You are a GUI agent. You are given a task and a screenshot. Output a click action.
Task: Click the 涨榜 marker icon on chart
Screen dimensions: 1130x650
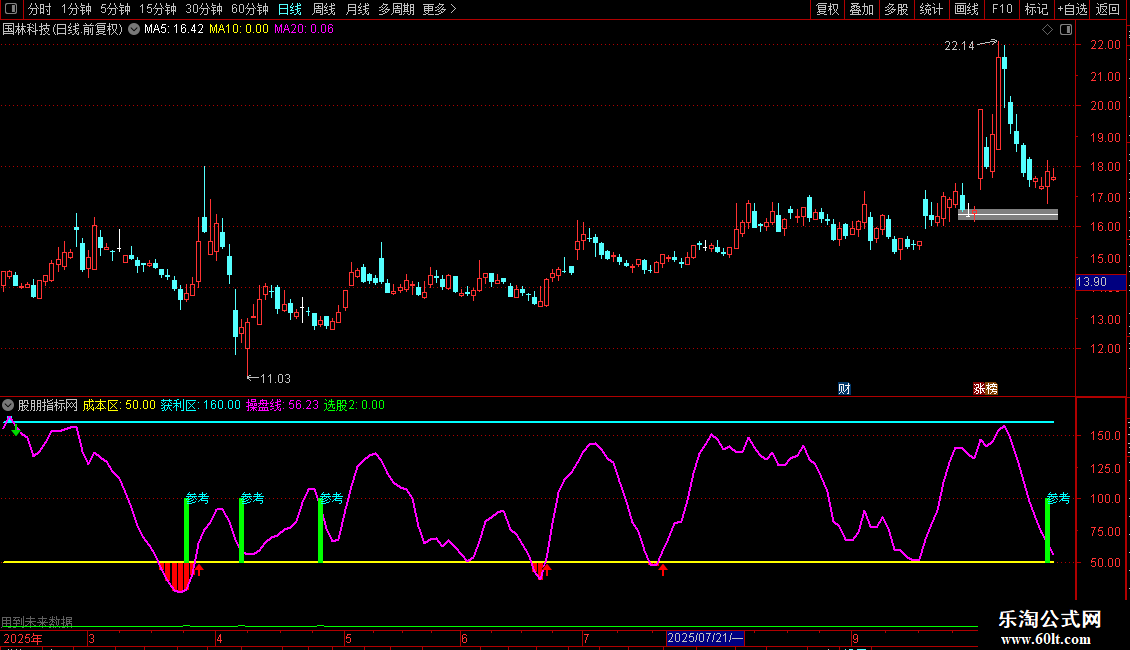point(985,389)
